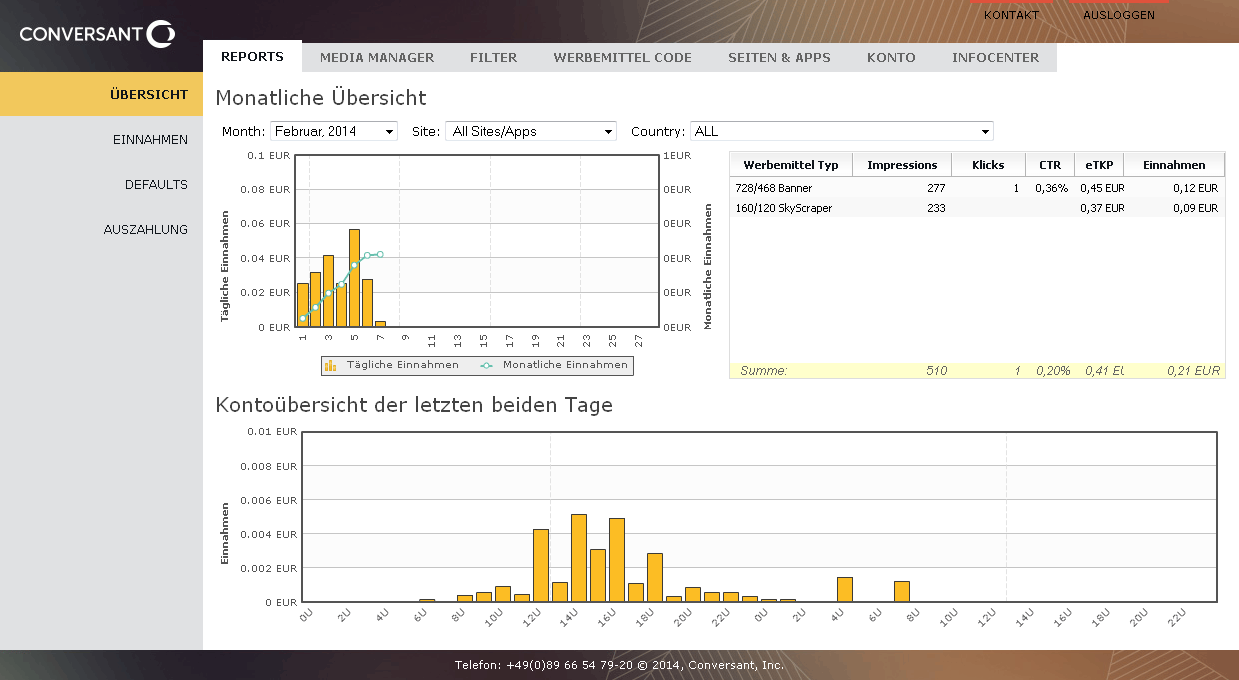
Task: Open the Country dropdown showing ALL
Action: 841,131
